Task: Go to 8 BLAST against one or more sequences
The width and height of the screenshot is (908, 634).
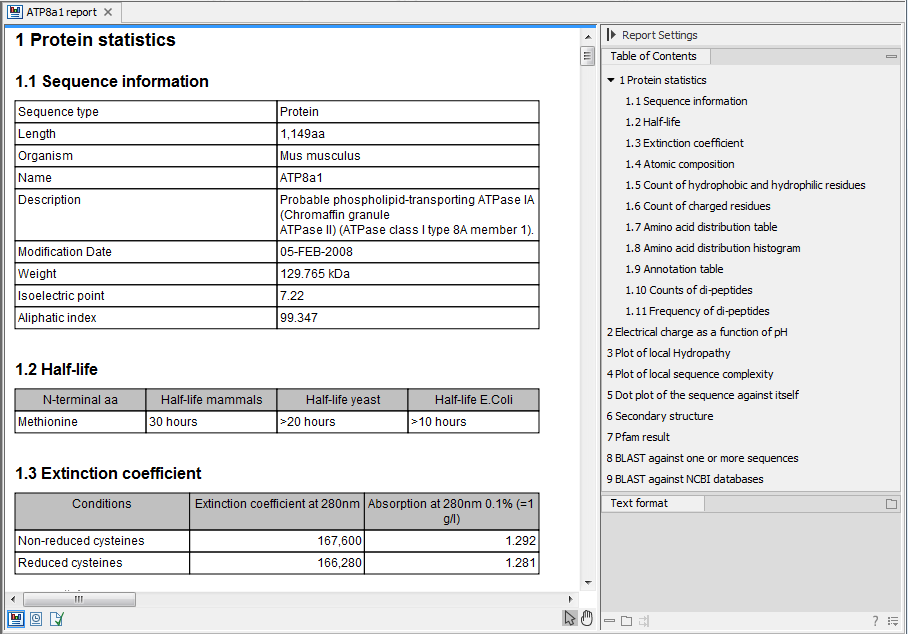Action: point(702,458)
